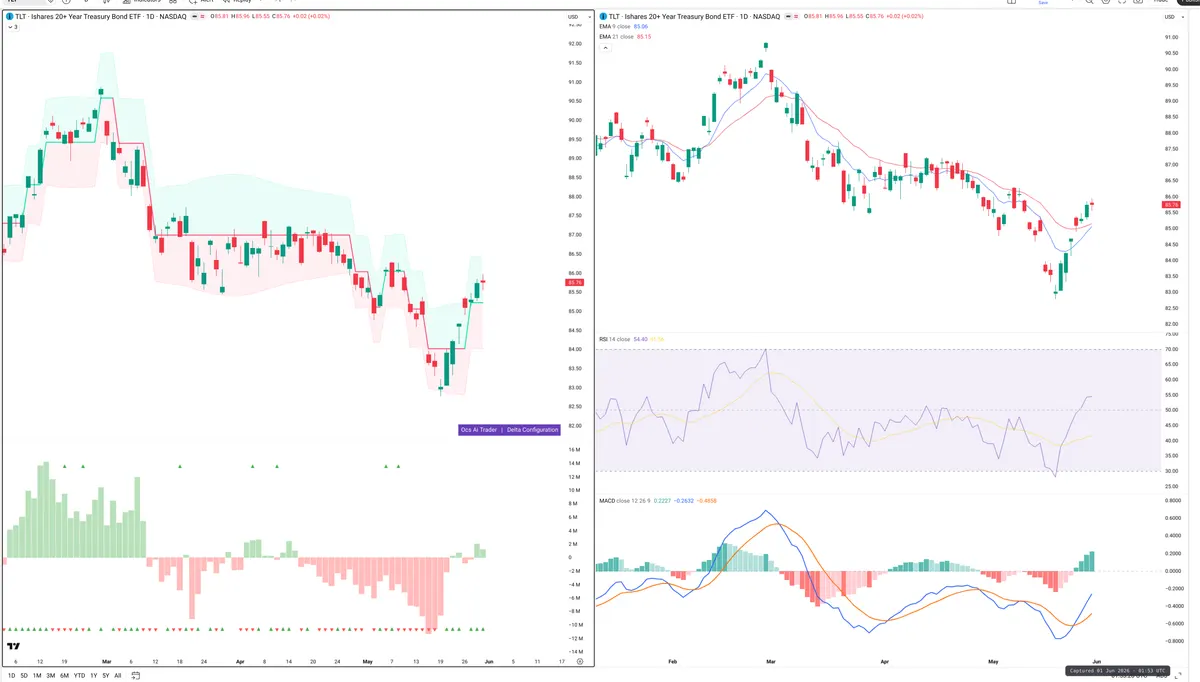Click the left chart TLT symbol title

[100, 17]
